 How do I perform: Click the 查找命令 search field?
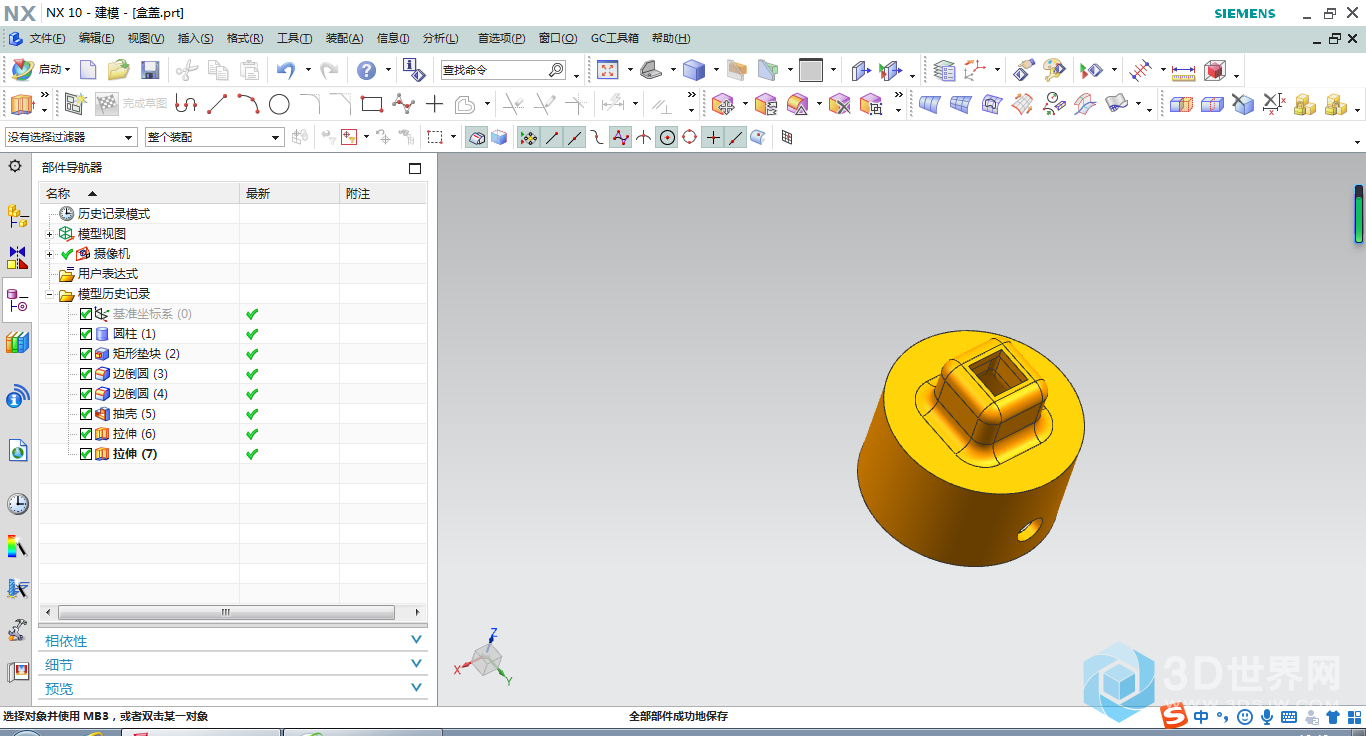504,70
